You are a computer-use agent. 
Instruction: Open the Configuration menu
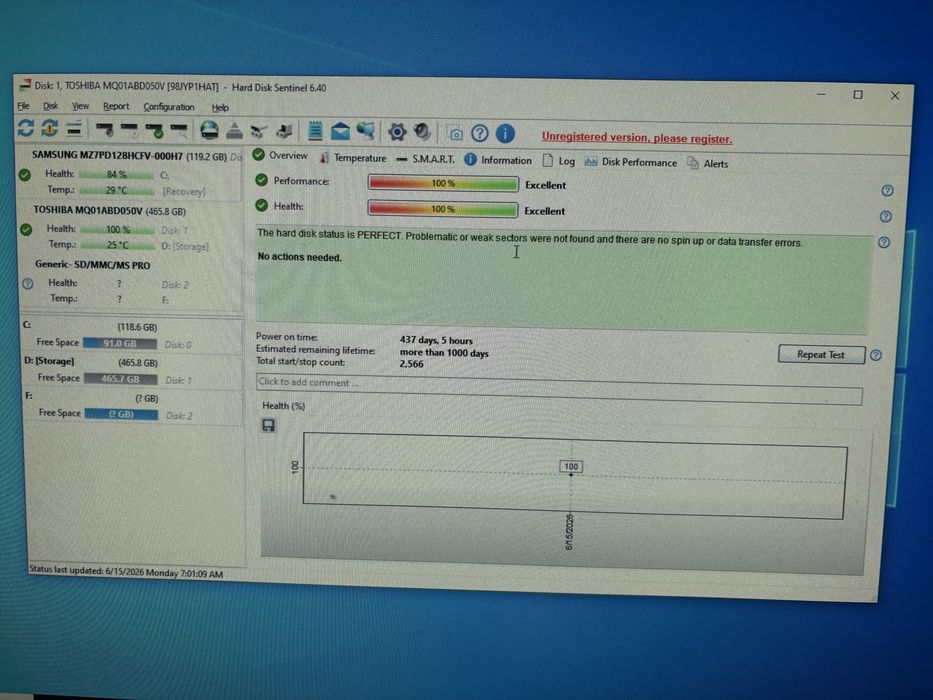169,107
